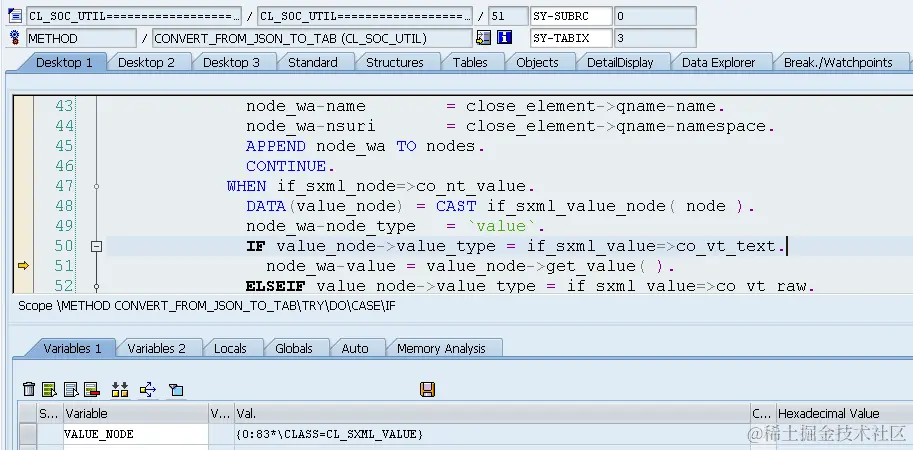Click the Val. column header
The image size is (913, 450).
click(492, 413)
